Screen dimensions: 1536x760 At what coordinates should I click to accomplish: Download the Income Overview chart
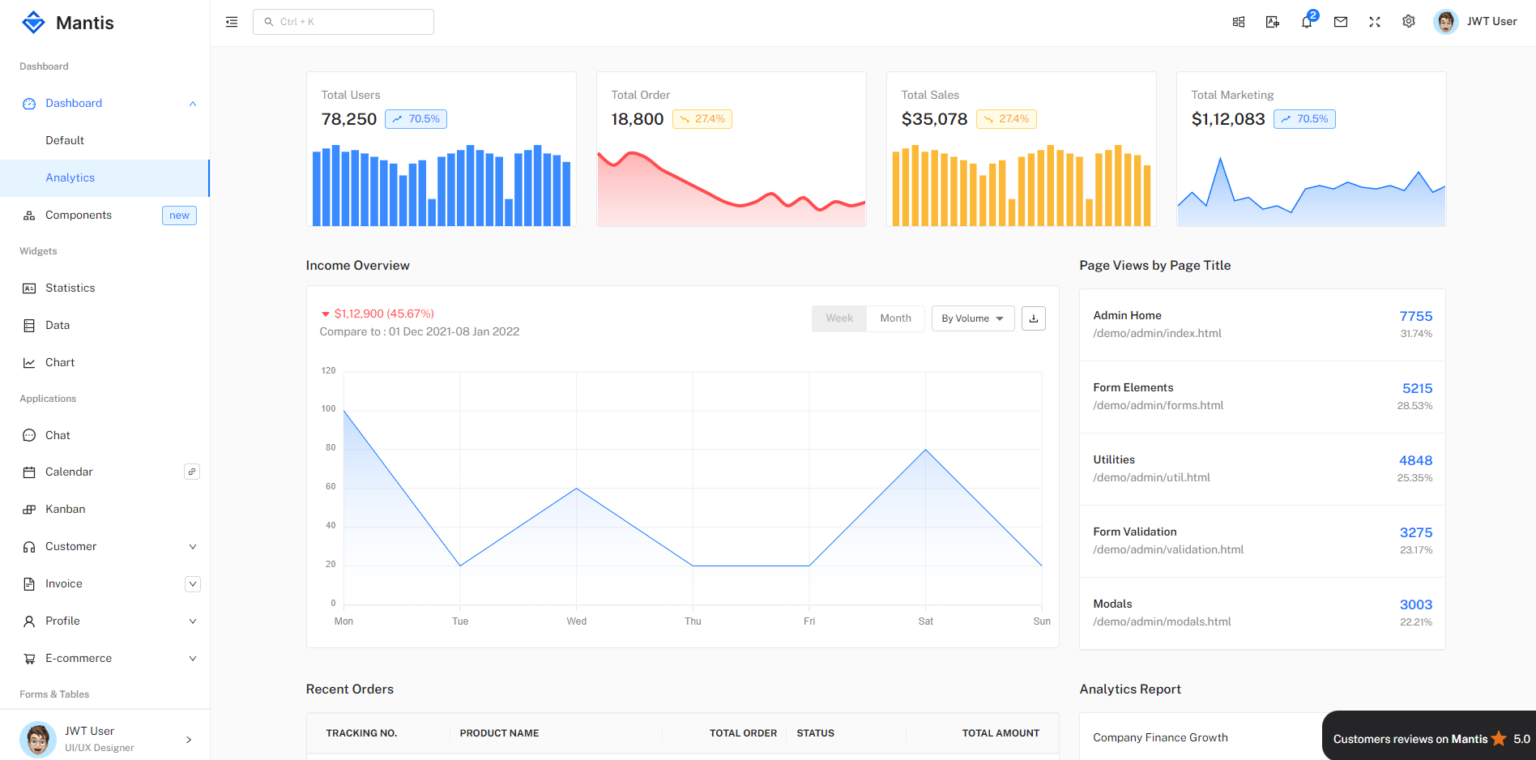pyautogui.click(x=1033, y=318)
